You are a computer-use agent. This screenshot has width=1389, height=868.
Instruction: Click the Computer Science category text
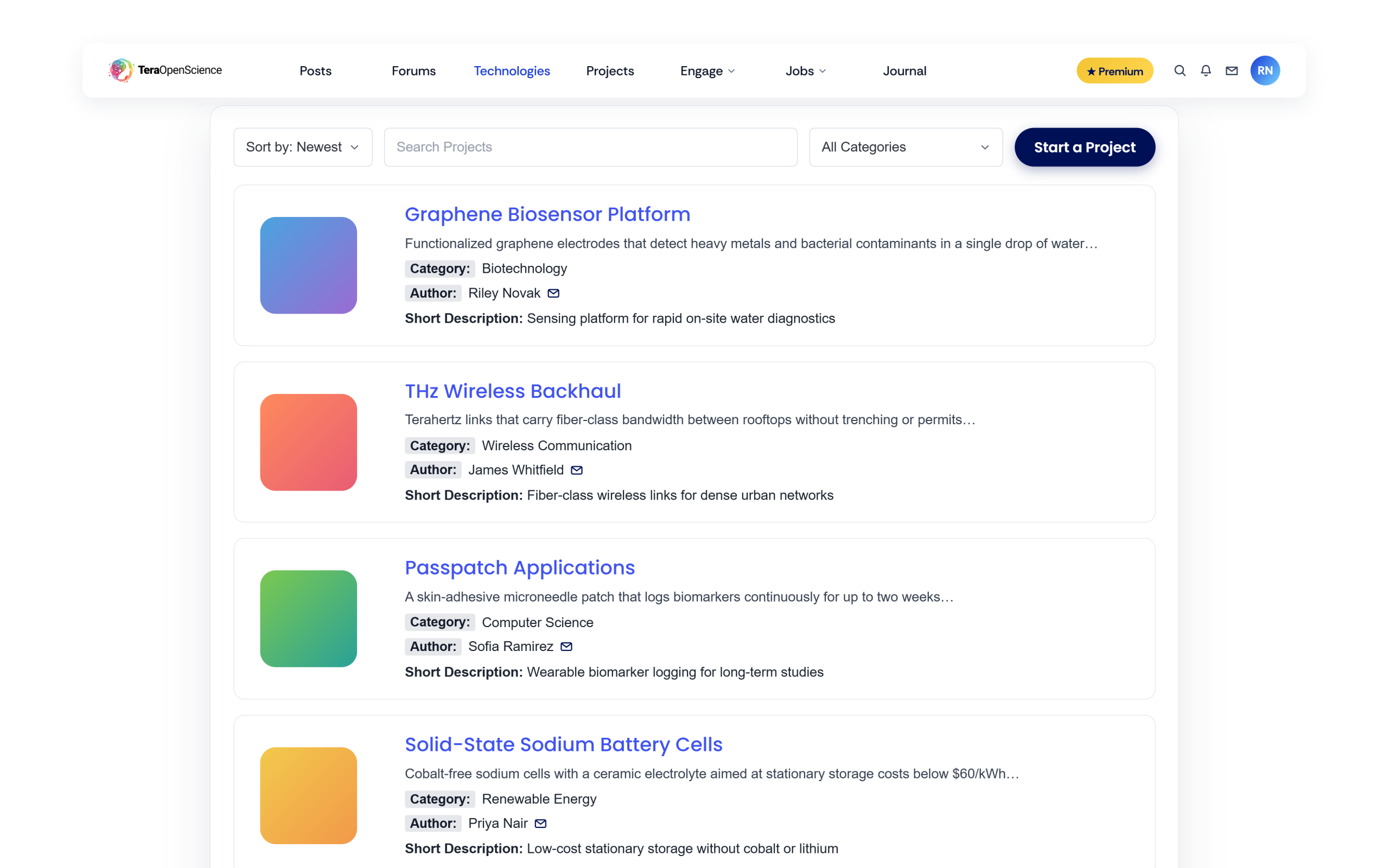pyautogui.click(x=537, y=622)
